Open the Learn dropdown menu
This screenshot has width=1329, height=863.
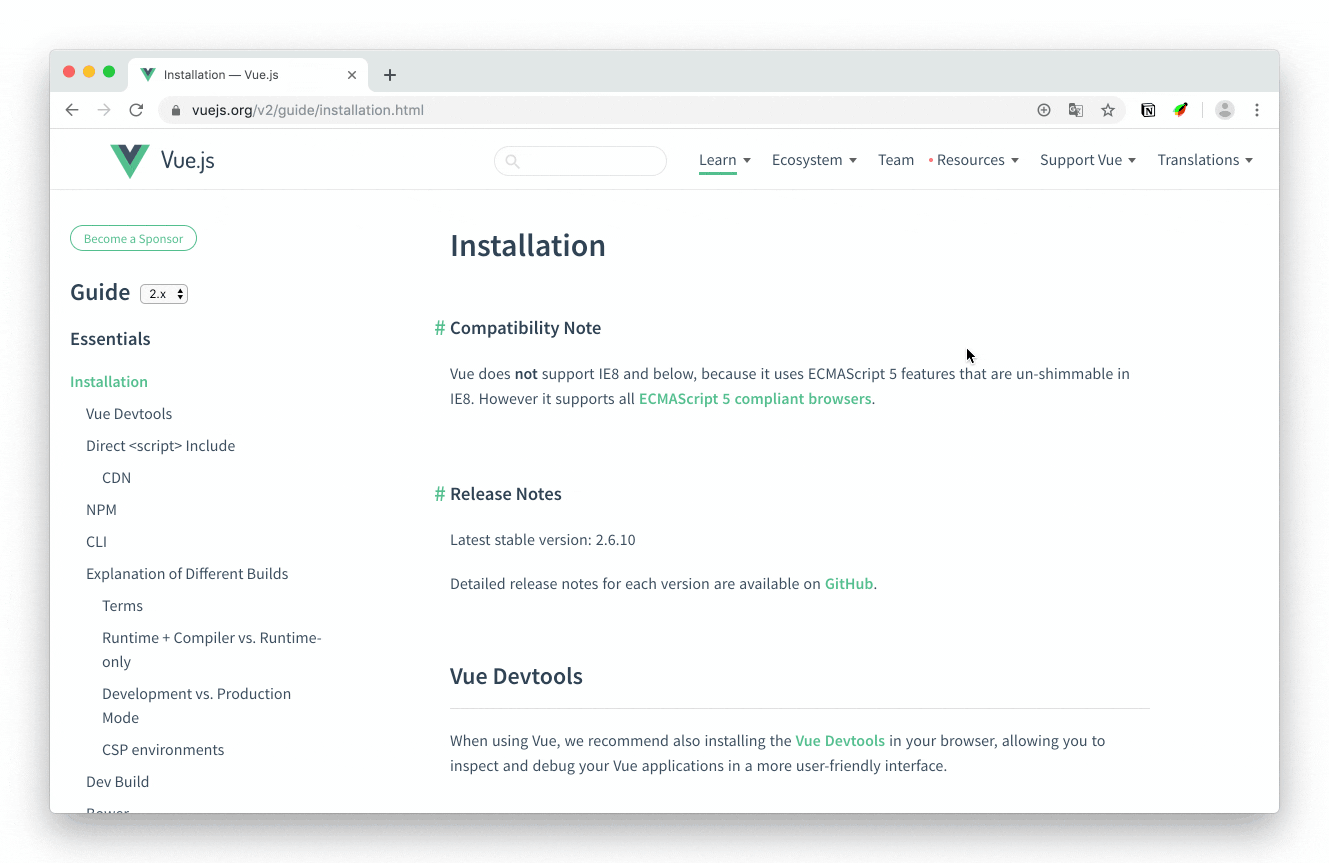point(725,160)
